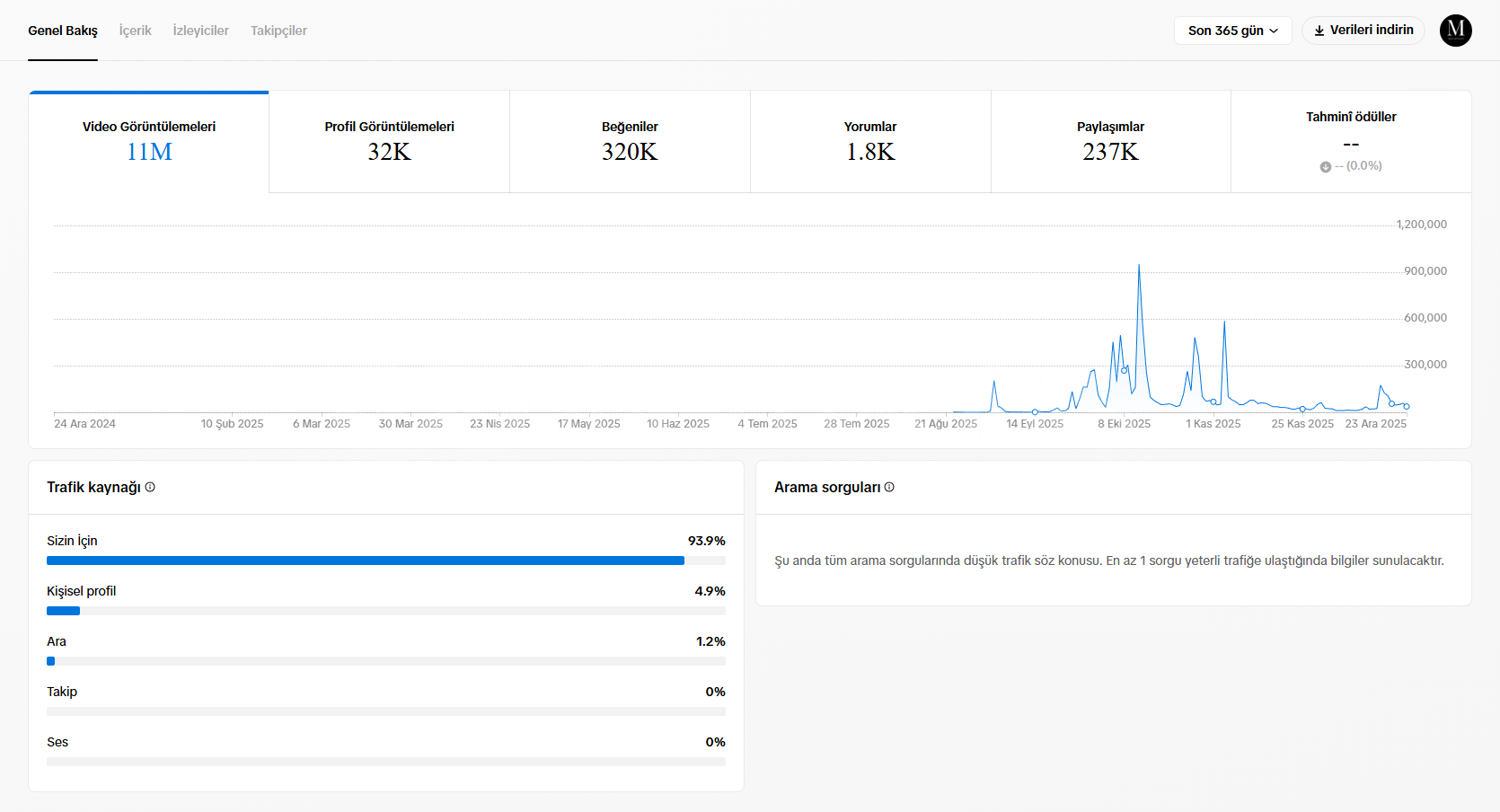This screenshot has width=1500, height=812.
Task: Select the Profil Görüntülemeleri metric card
Action: 389,141
